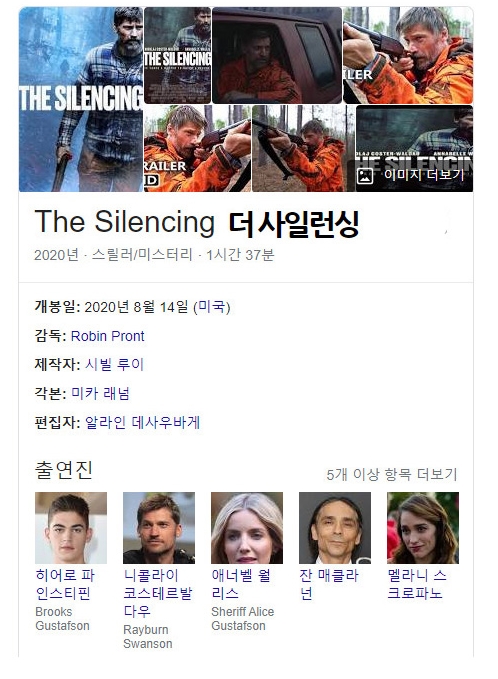Open 잔 매클라넌 name link
Screen dimensions: 498x679
[329, 584]
